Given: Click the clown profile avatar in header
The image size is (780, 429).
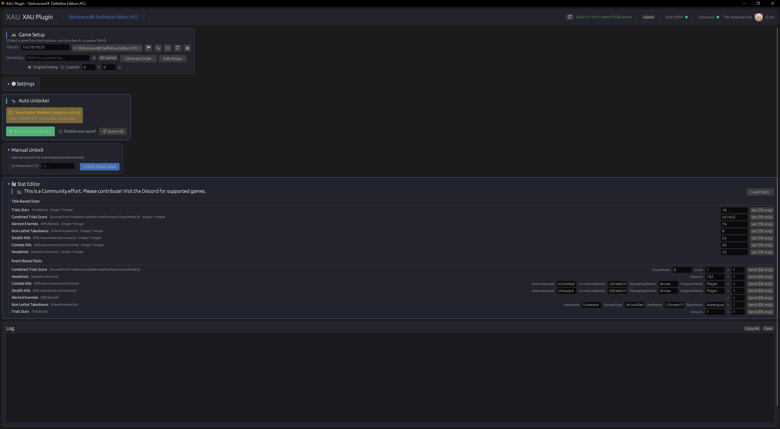Looking at the screenshot, I should tap(758, 17).
